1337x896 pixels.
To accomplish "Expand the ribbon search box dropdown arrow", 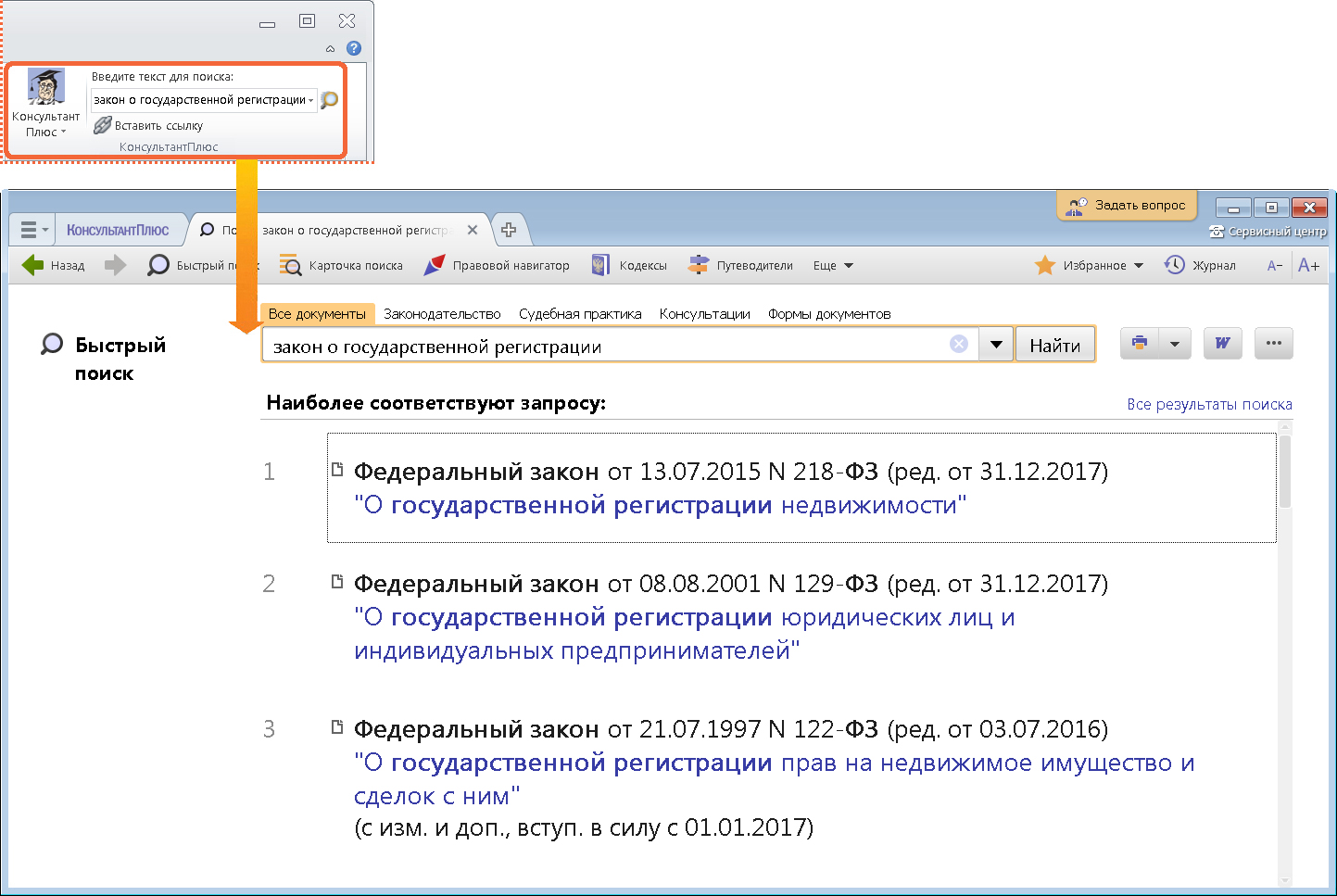I will (x=311, y=100).
